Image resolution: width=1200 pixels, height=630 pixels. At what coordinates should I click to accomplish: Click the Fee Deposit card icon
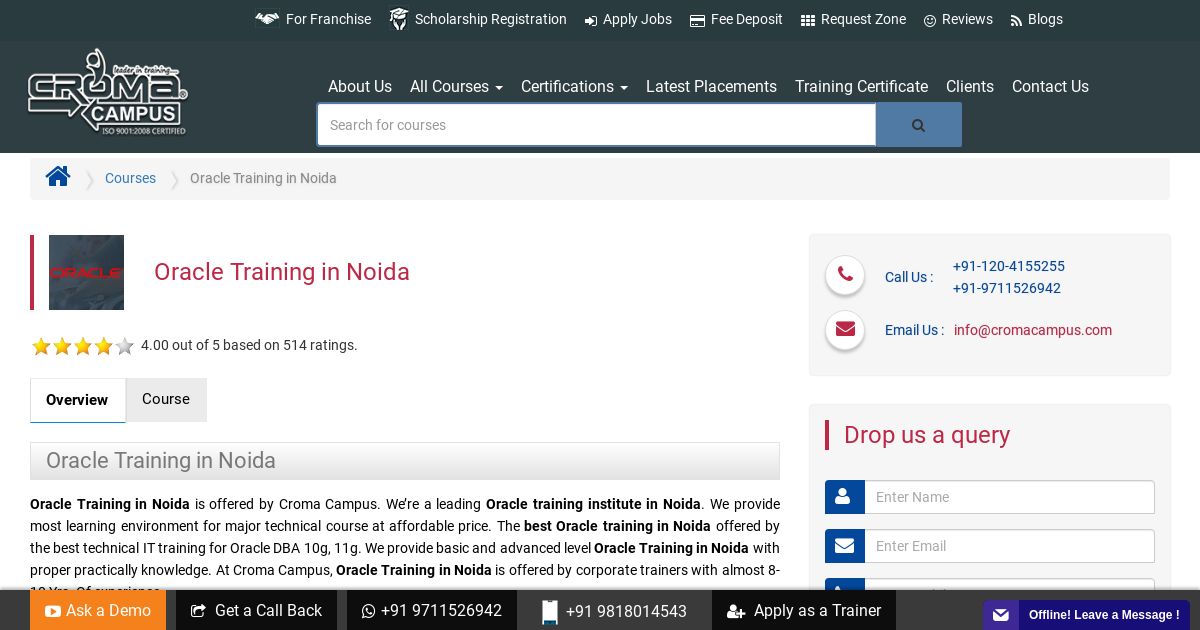pyautogui.click(x=697, y=21)
